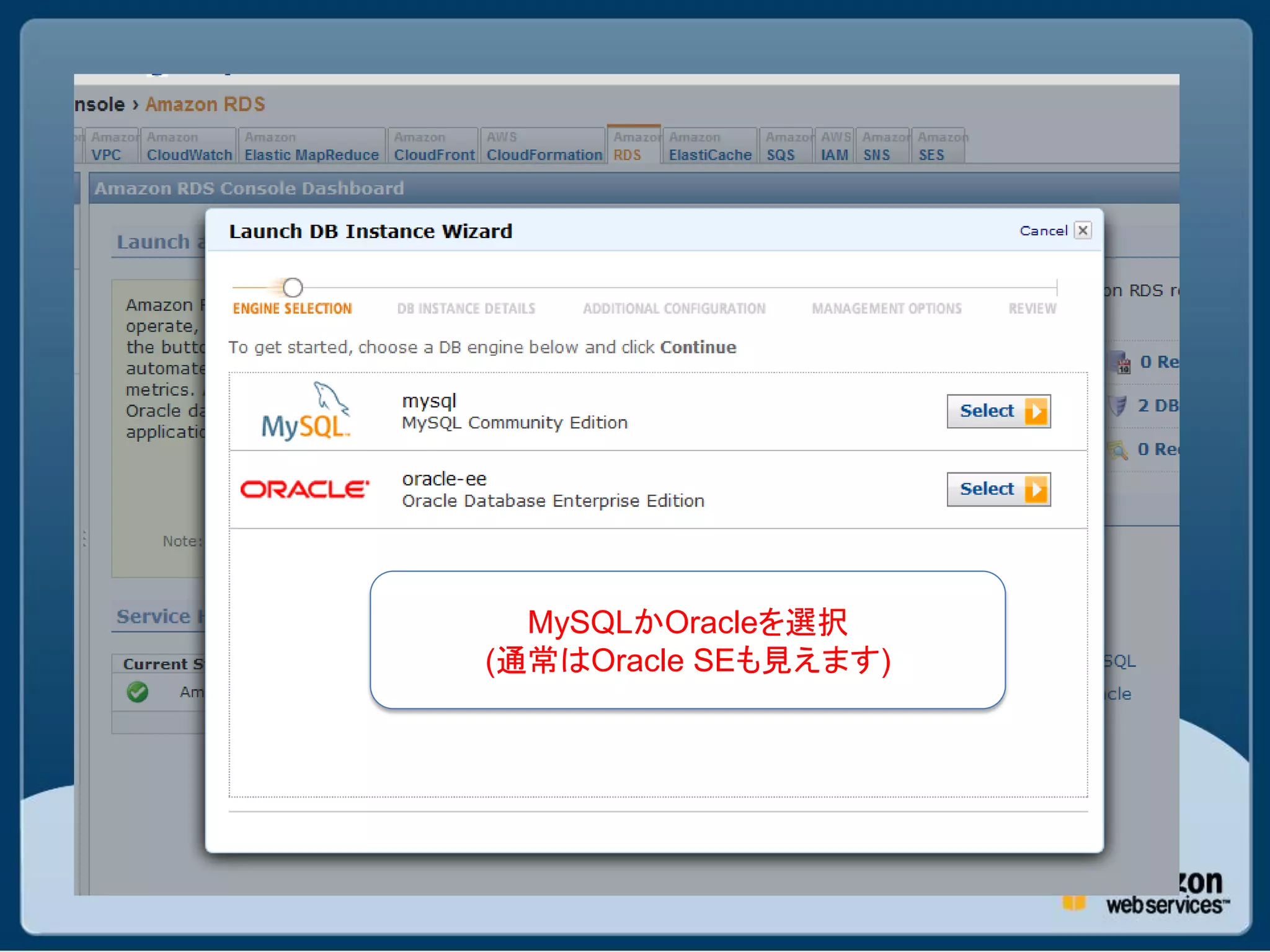Open the Amazon Elastic MapReduce tab
Viewport: 1270px width, 952px height.
coord(311,146)
